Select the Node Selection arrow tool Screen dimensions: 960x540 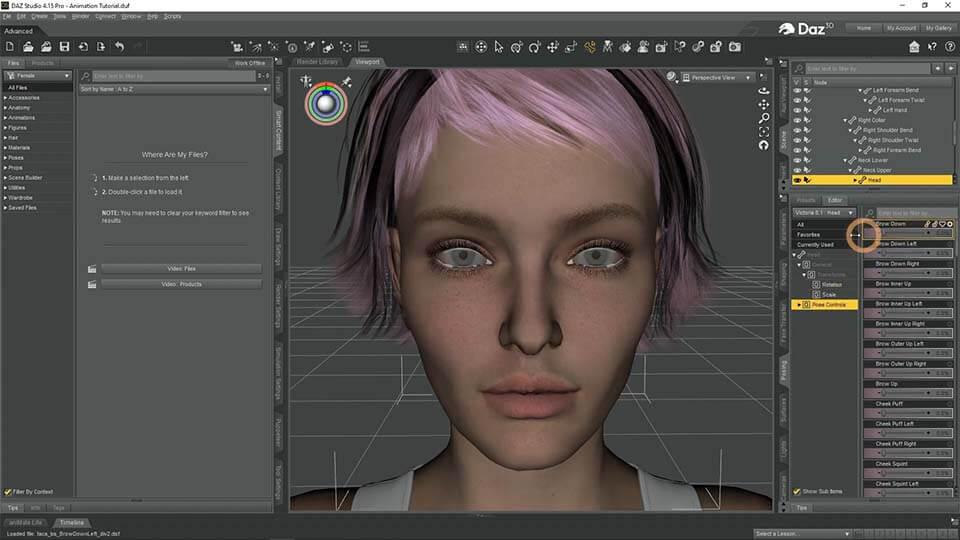coord(498,47)
